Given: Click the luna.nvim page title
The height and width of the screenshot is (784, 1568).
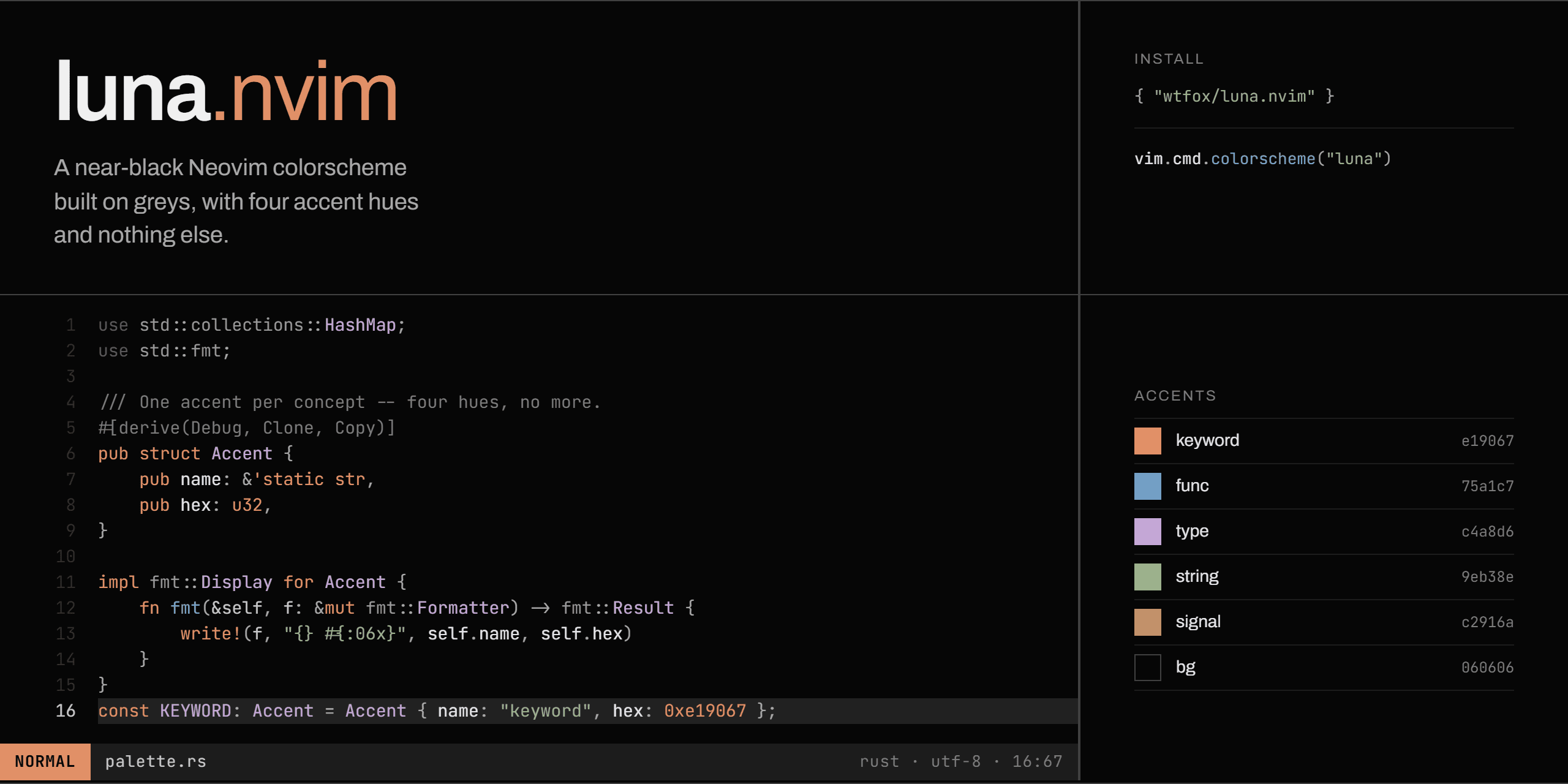Looking at the screenshot, I should tap(227, 92).
